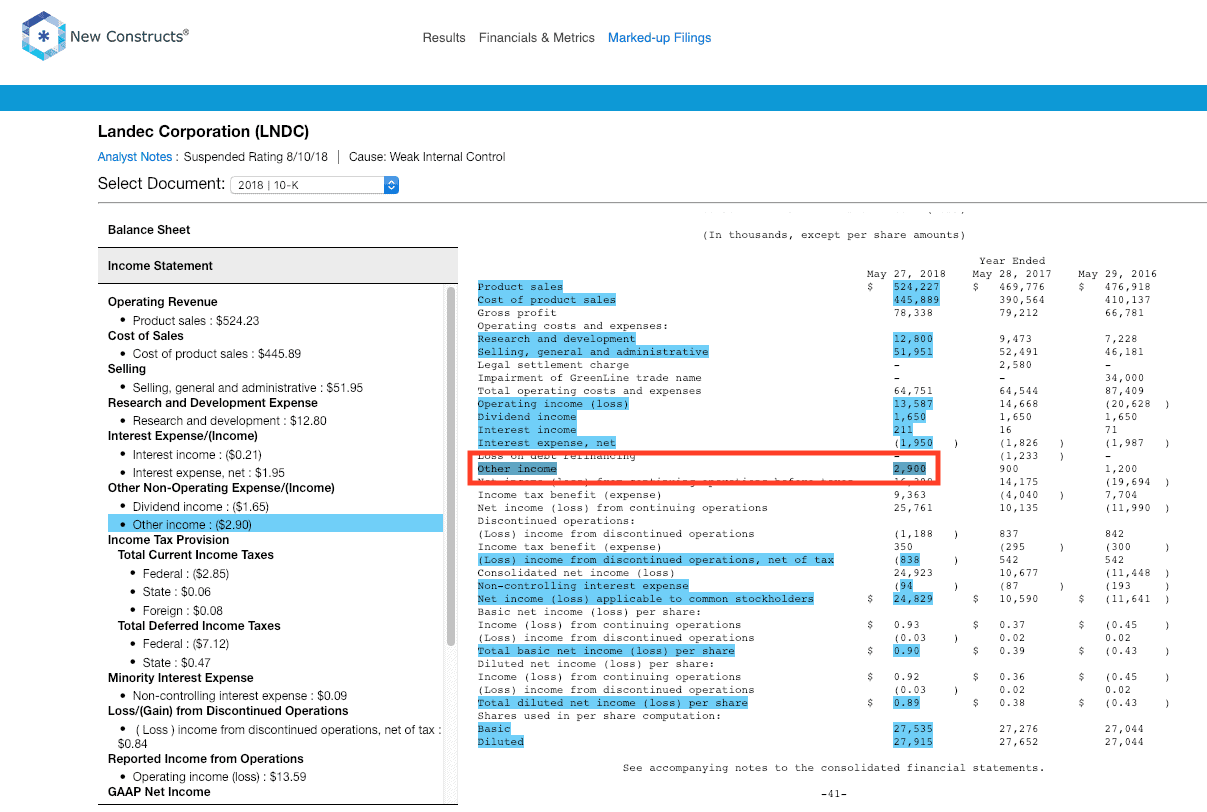Switch to Financials & Metrics tab
Screen dimensions: 1207x812
coord(537,38)
